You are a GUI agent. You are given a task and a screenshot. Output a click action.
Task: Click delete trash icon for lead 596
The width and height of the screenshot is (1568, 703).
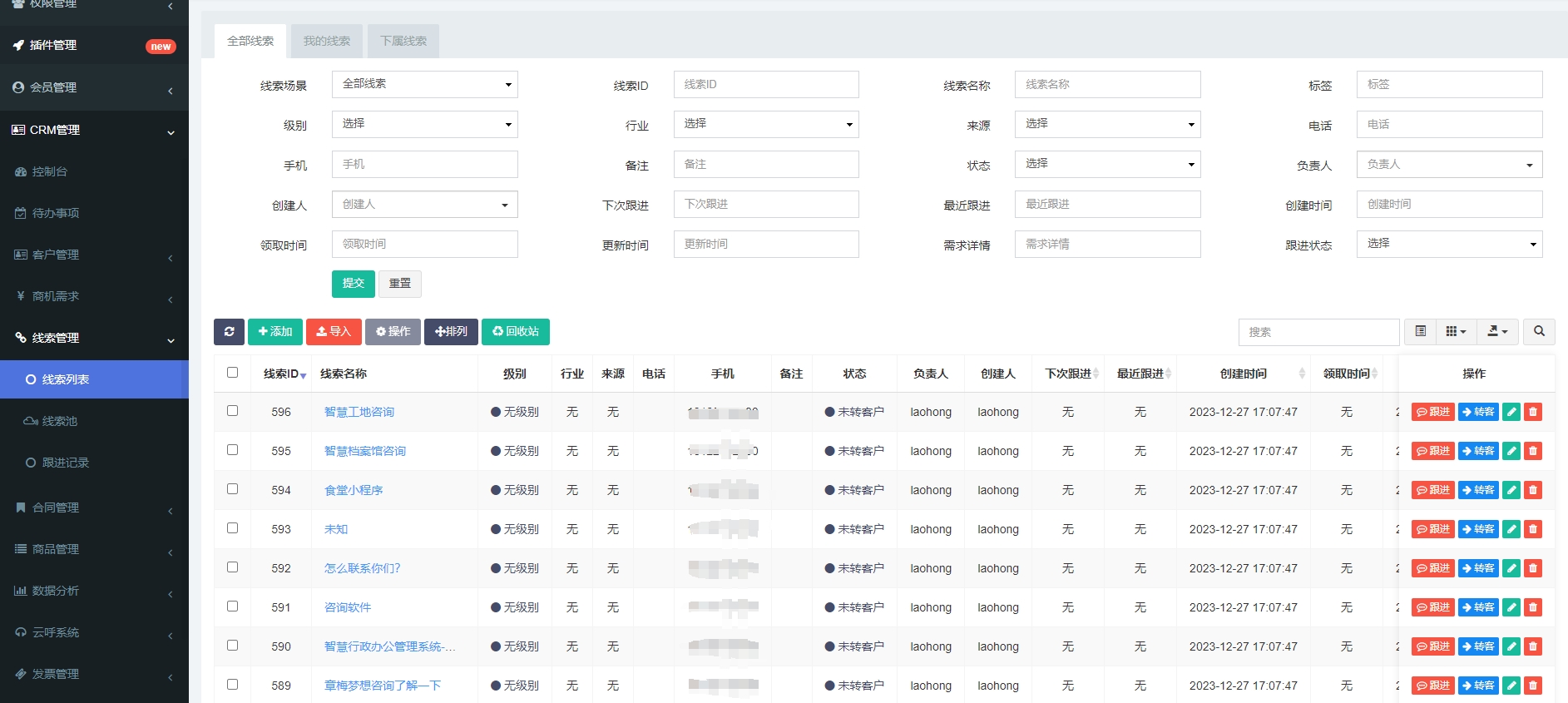pyautogui.click(x=1533, y=412)
